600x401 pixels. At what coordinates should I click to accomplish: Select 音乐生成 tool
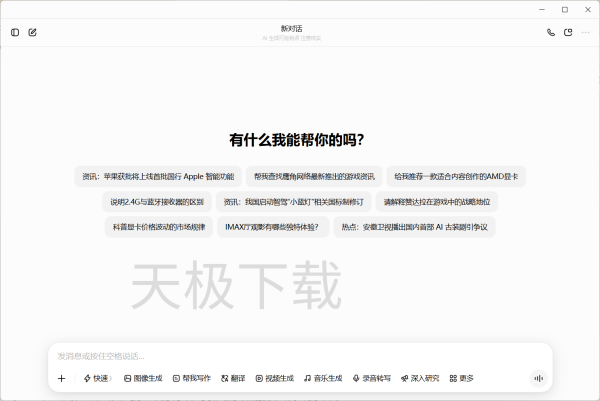click(x=323, y=378)
